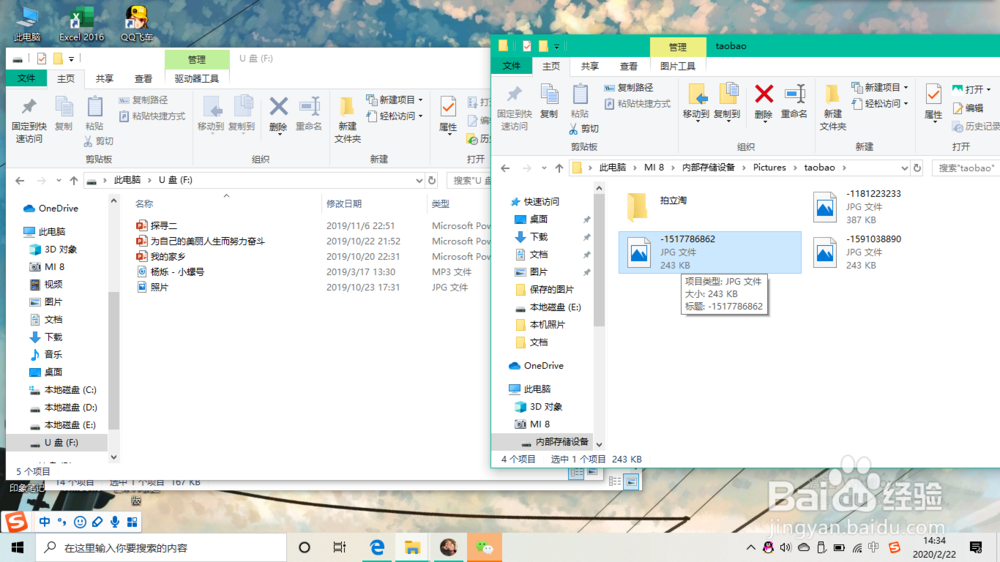The width and height of the screenshot is (1000, 562).
Task: Click Move to icon in taobao window
Action: (696, 94)
